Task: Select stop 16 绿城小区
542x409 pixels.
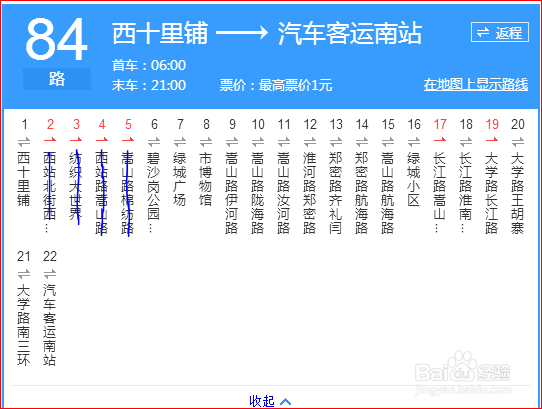Action: pos(414,179)
